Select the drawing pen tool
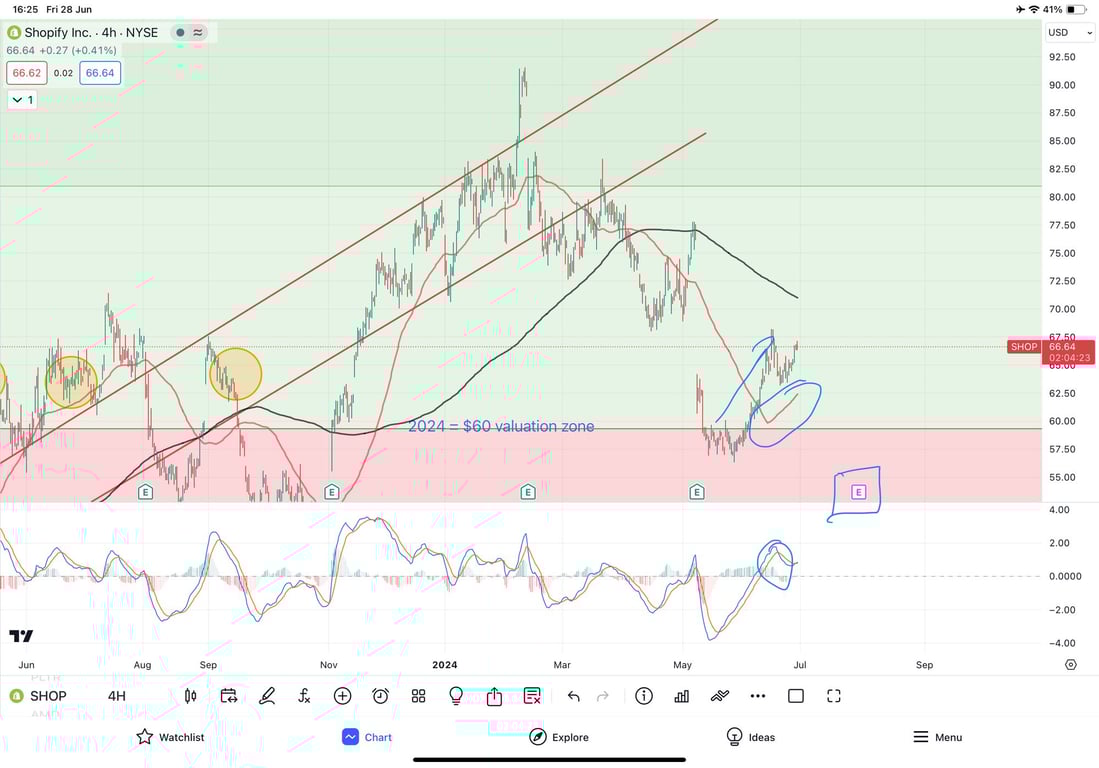 [x=266, y=696]
